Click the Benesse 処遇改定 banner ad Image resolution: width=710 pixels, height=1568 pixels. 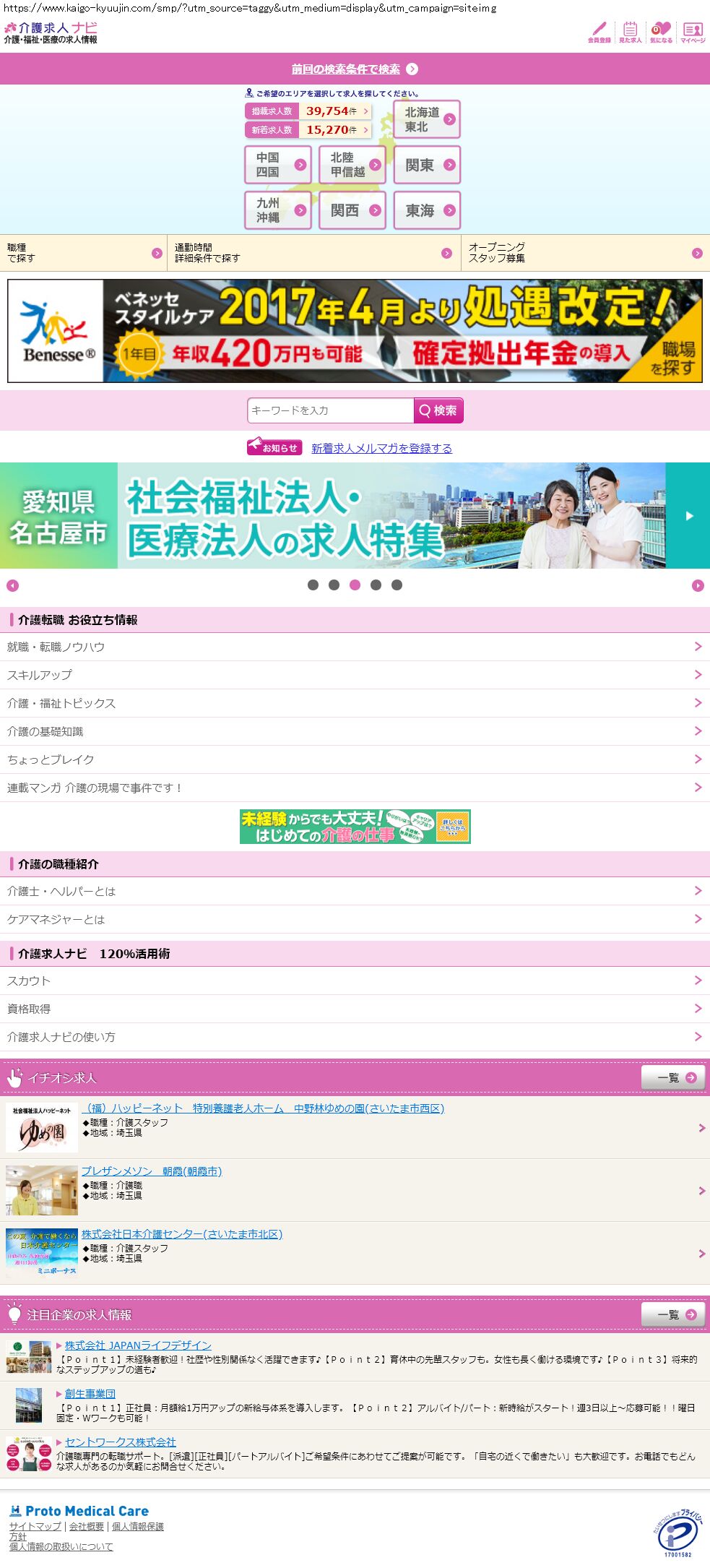(355, 331)
